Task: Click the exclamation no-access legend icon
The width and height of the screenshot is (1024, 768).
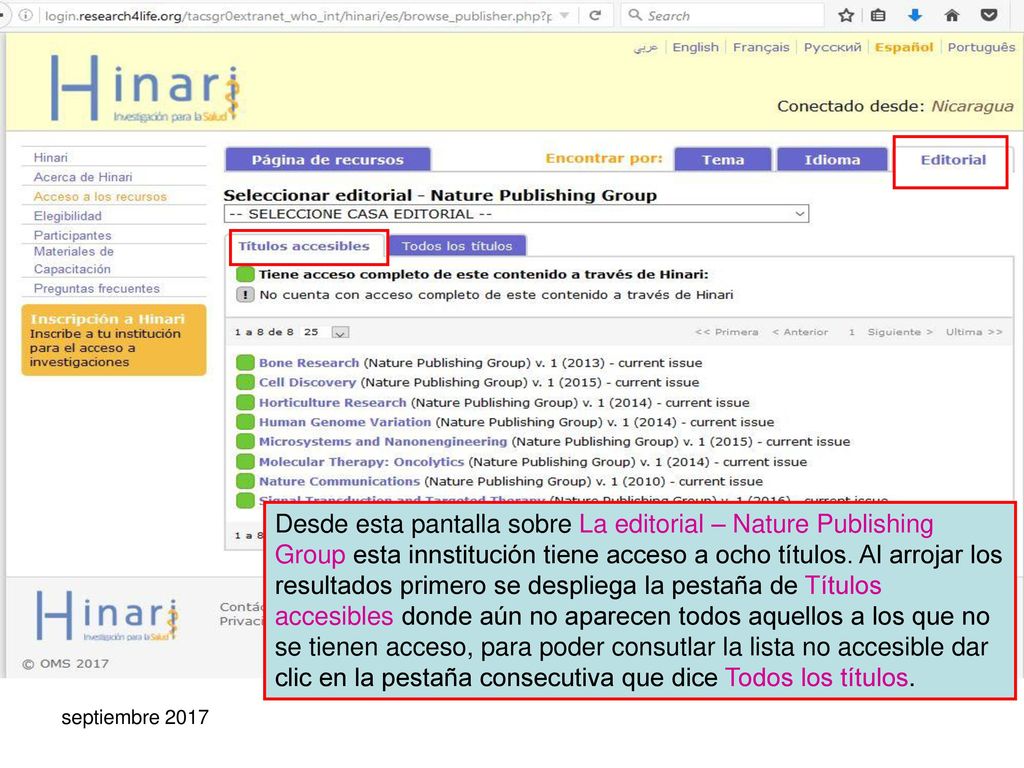Action: [x=245, y=295]
